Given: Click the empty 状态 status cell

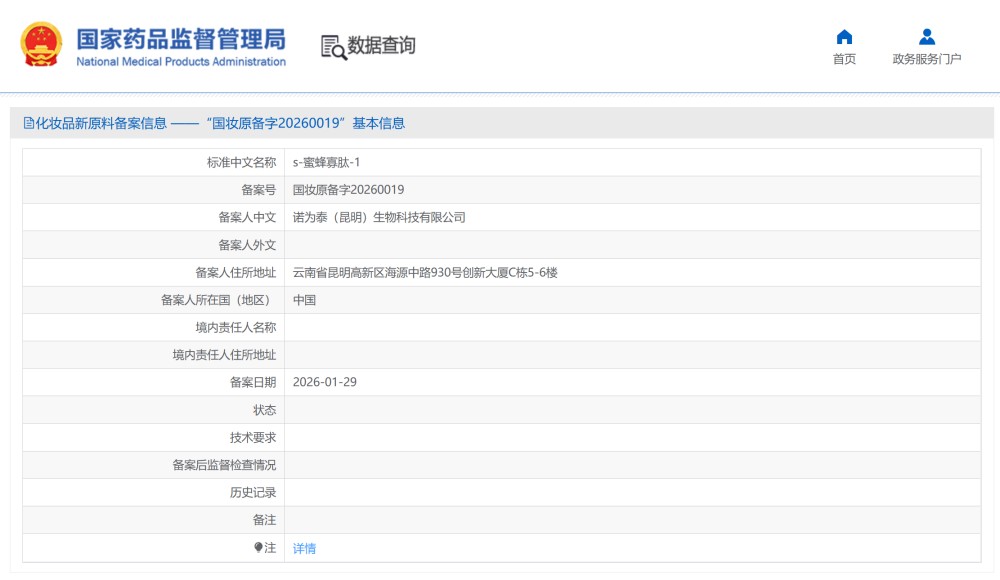Looking at the screenshot, I should click(500, 410).
